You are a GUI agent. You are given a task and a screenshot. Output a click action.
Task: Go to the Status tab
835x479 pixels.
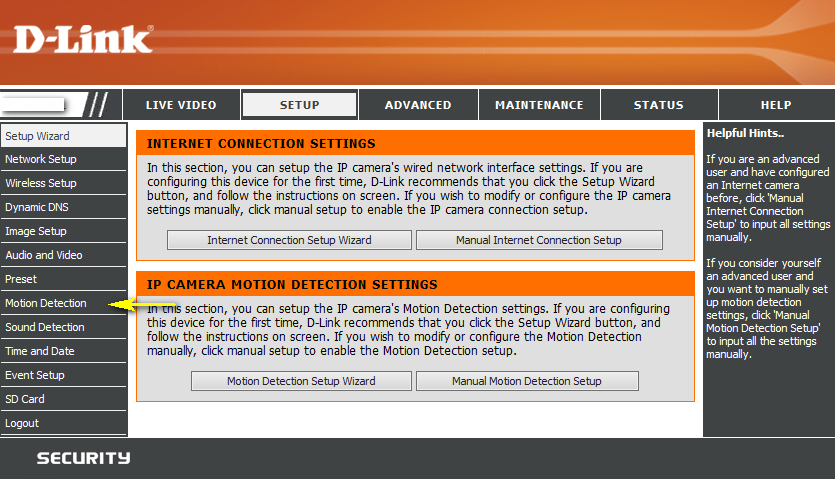658,105
